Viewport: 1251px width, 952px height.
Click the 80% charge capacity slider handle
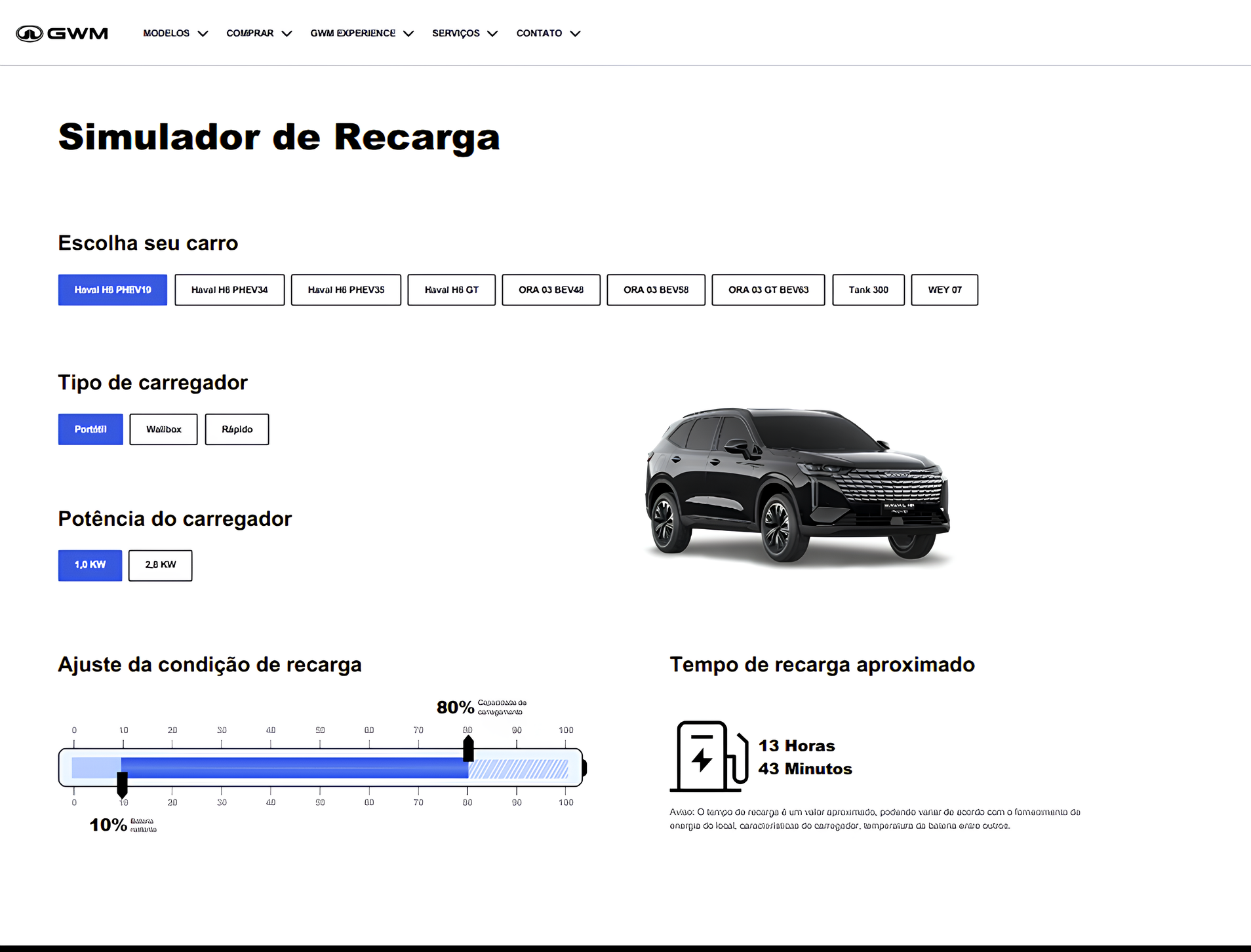click(468, 749)
